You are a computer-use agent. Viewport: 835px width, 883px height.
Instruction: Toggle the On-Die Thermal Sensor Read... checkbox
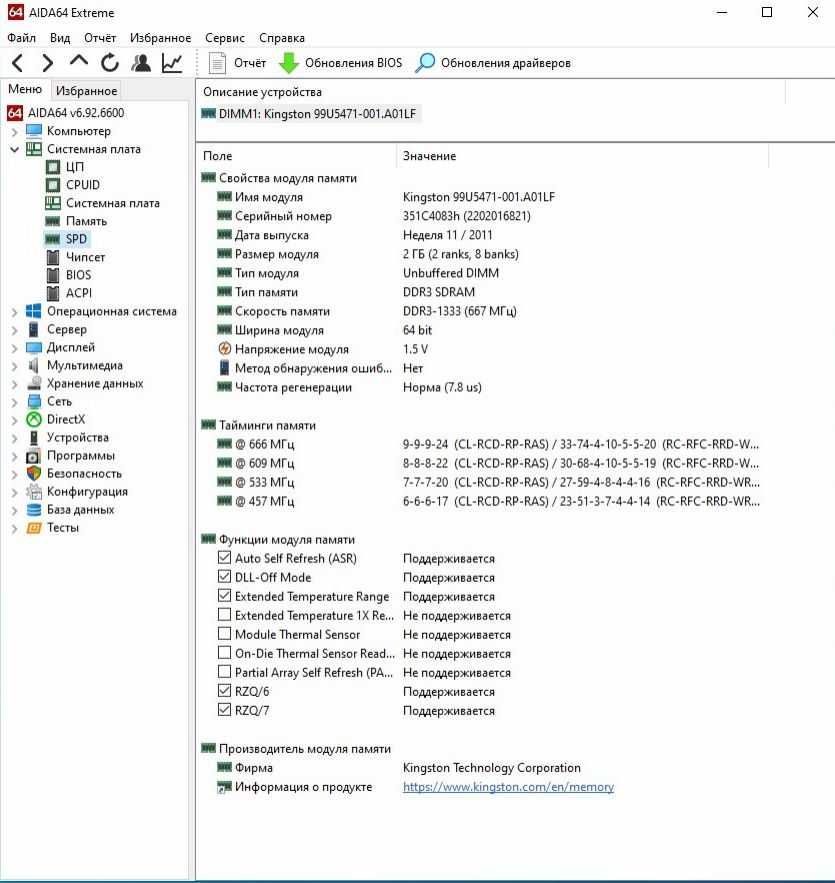224,653
